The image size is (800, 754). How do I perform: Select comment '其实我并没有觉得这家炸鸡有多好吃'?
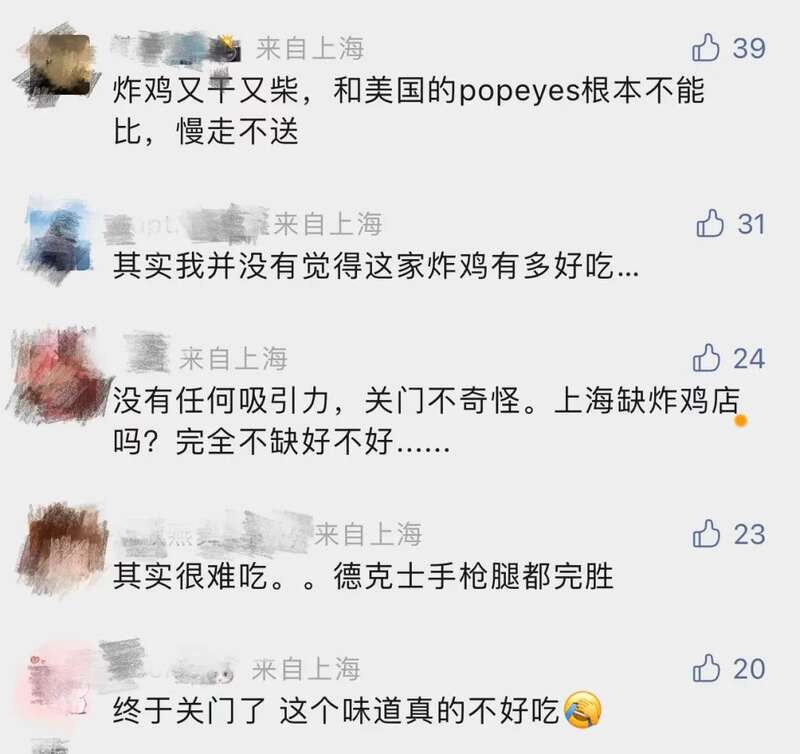tap(376, 266)
